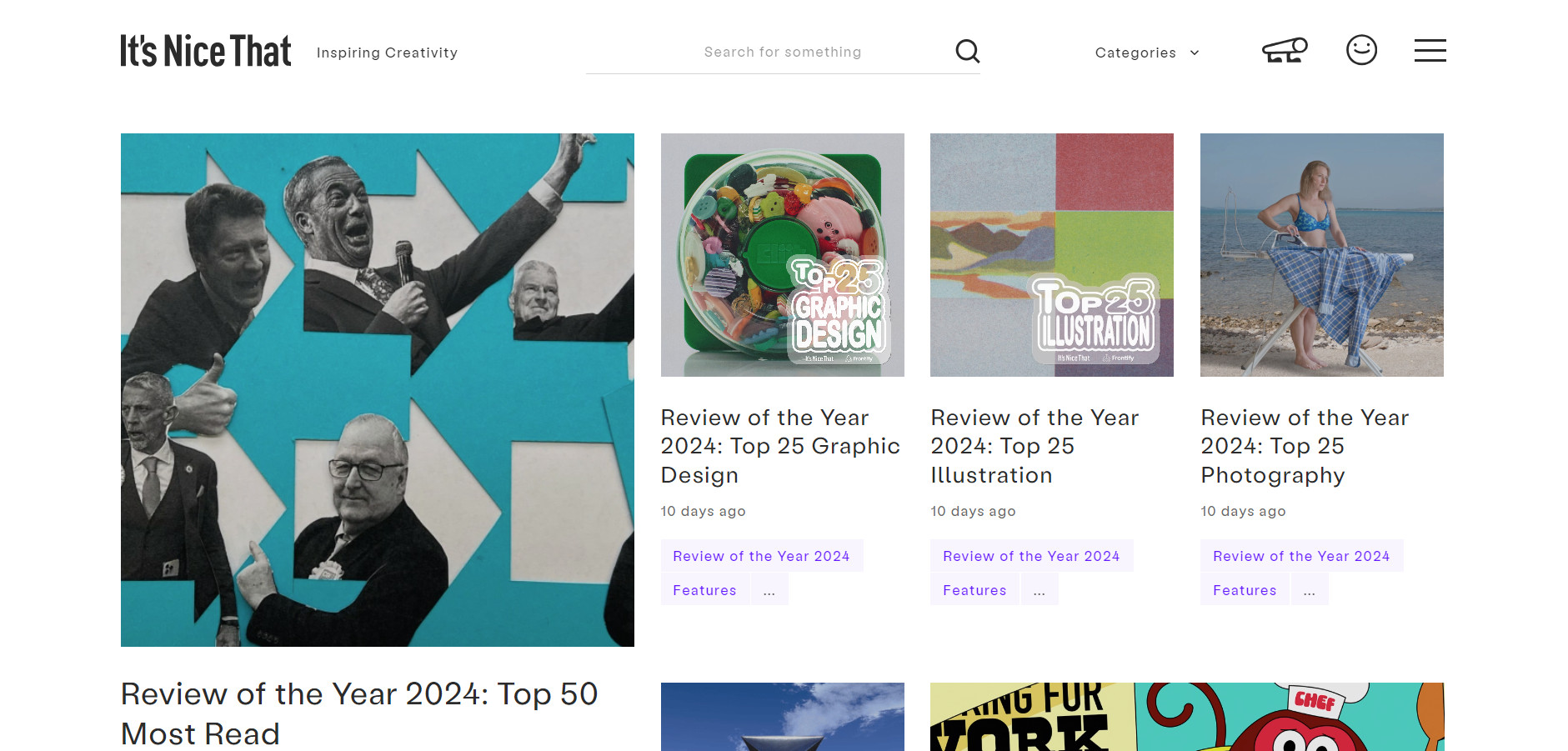Read 'Review of the Year 2024: Top 25 Illustration'
This screenshot has height=751, width=1568.
coord(1034,446)
